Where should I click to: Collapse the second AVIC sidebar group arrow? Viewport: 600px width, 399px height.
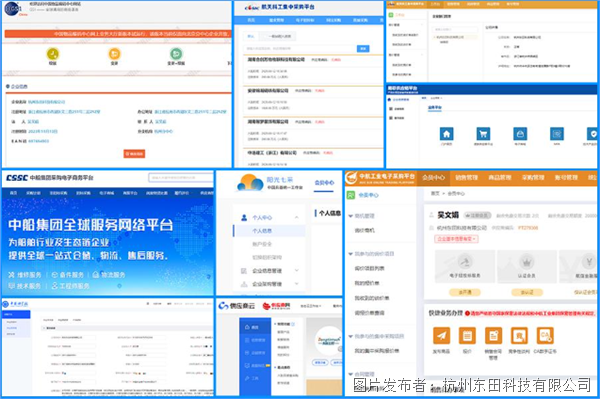351,254
